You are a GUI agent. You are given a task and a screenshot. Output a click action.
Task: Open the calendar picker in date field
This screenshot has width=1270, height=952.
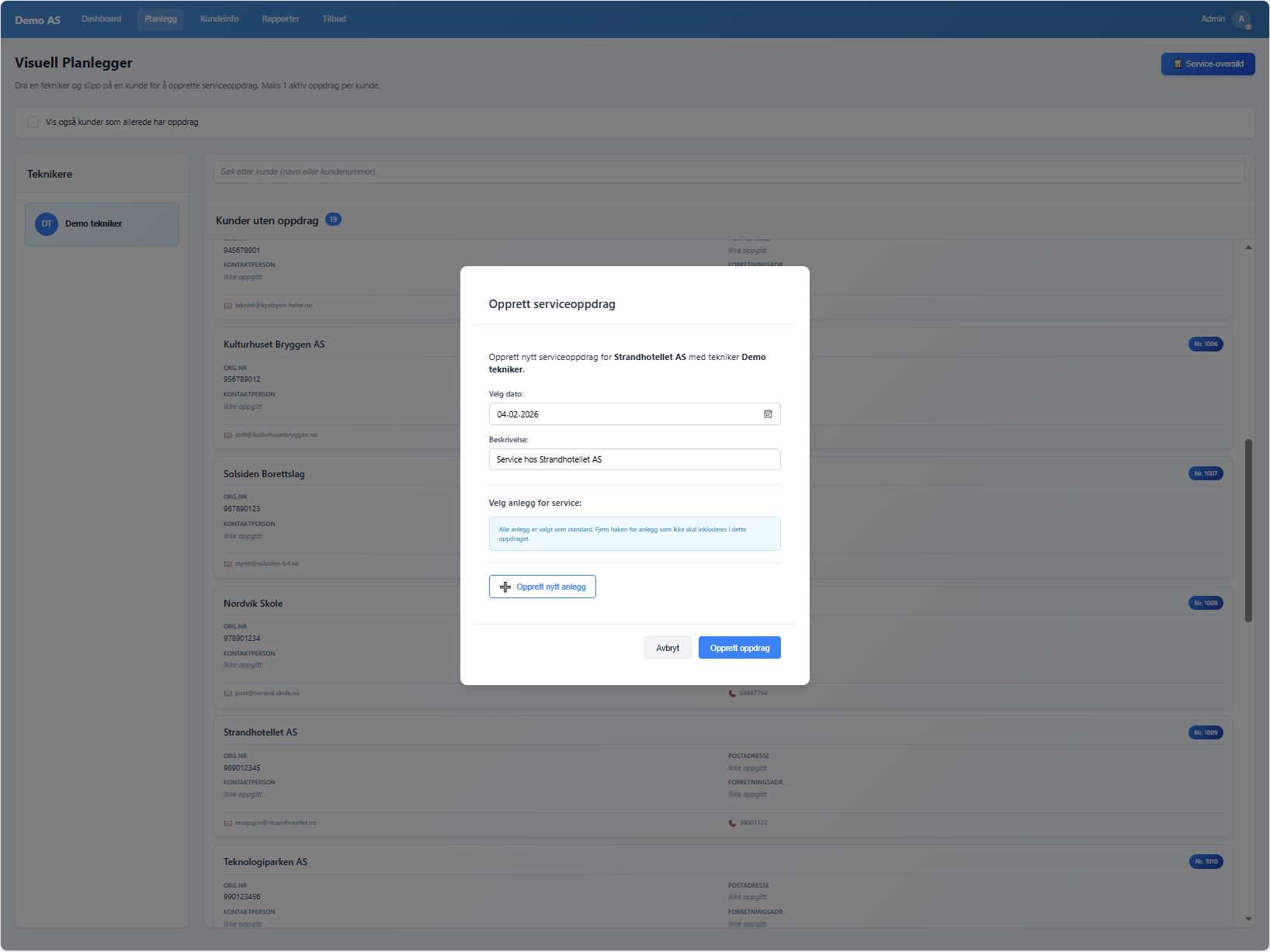pos(768,414)
